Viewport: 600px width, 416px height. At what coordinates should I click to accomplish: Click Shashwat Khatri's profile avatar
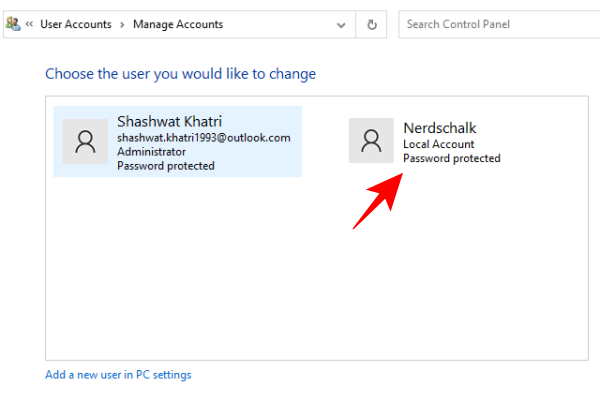coord(85,141)
